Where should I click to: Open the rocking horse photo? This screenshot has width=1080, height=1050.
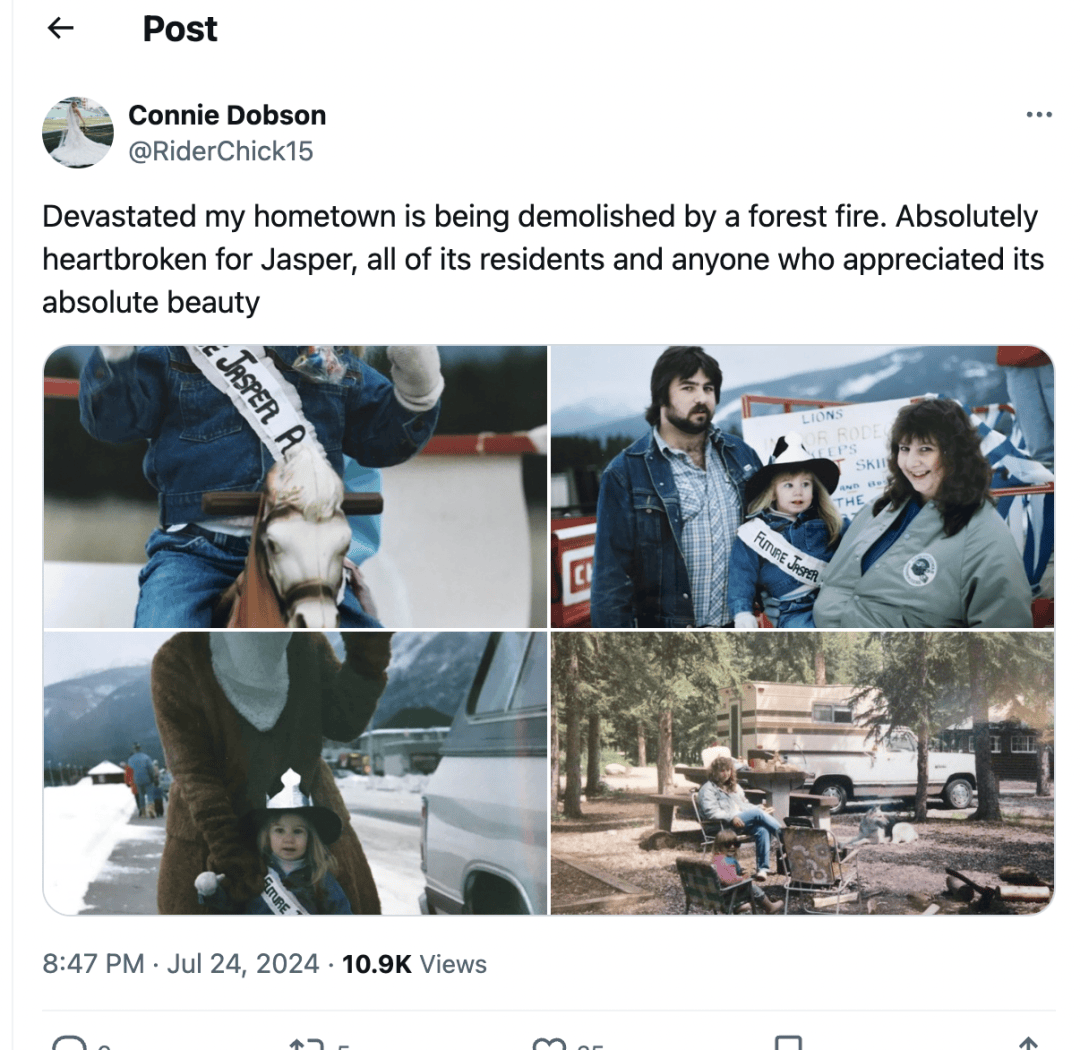click(295, 486)
